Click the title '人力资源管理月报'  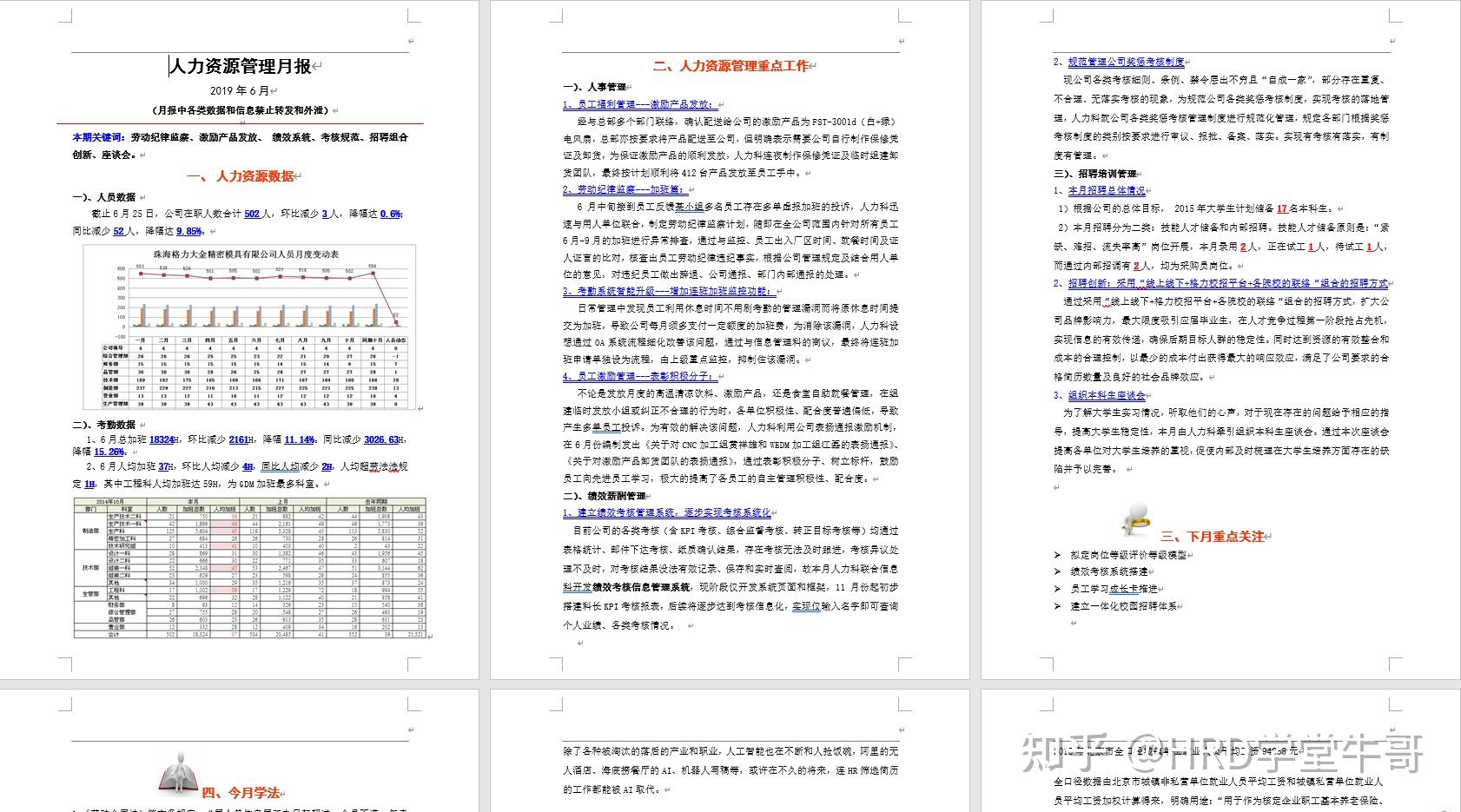pyautogui.click(x=240, y=67)
